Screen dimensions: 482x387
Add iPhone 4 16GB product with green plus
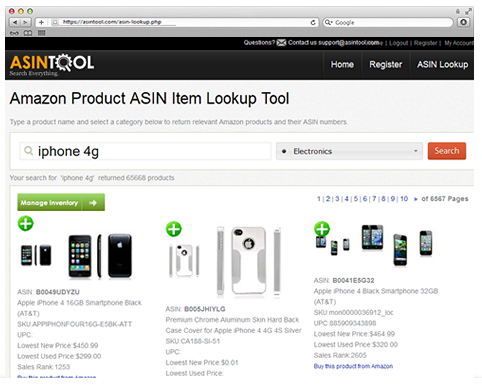point(26,223)
